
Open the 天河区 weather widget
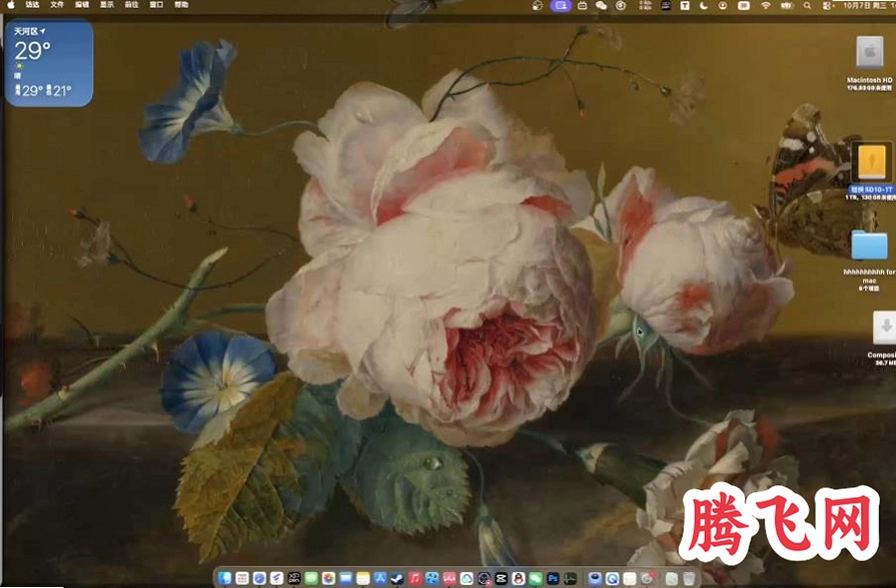49,63
